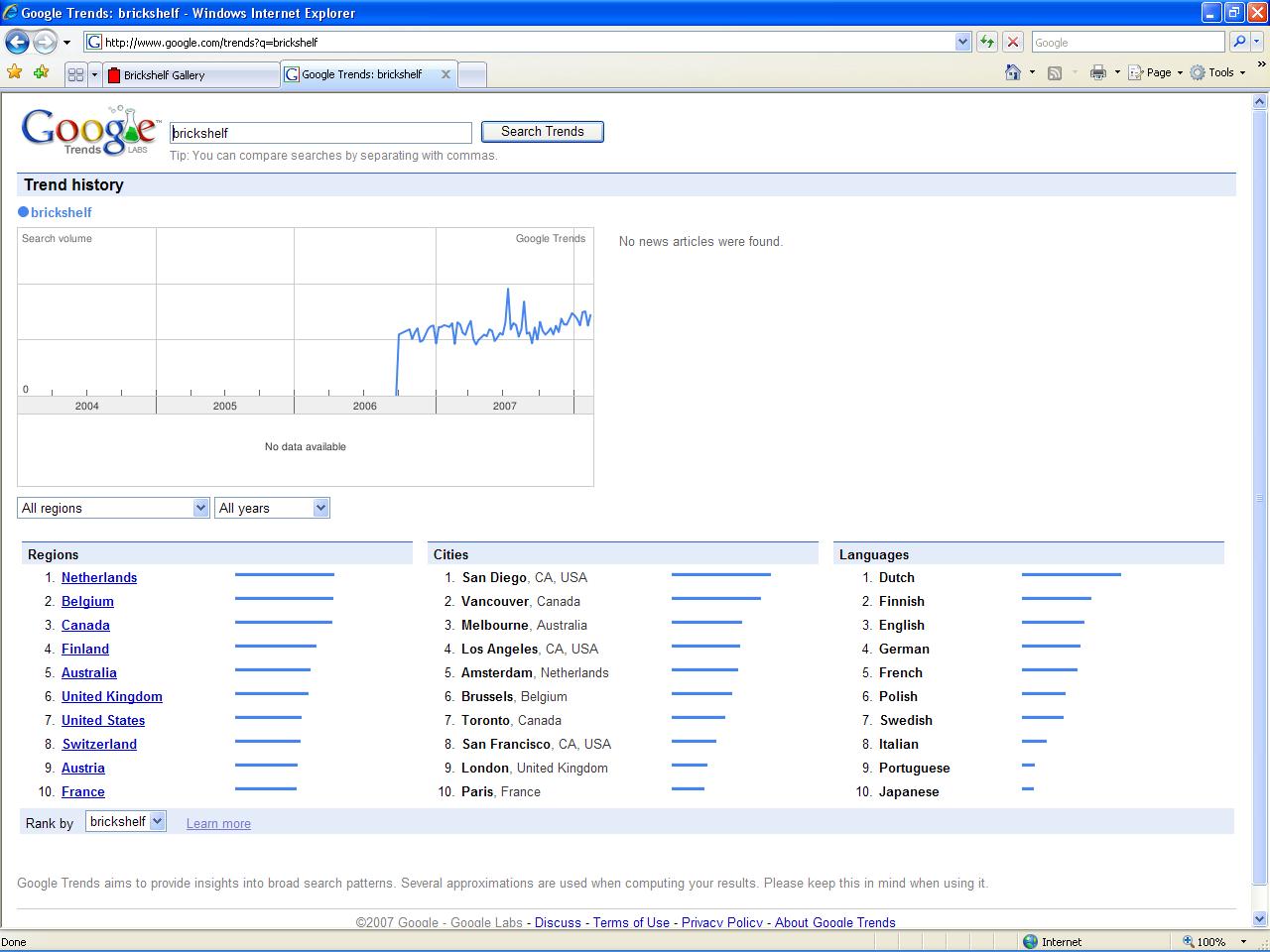
Task: Click the Learn more link
Action: tap(218, 823)
